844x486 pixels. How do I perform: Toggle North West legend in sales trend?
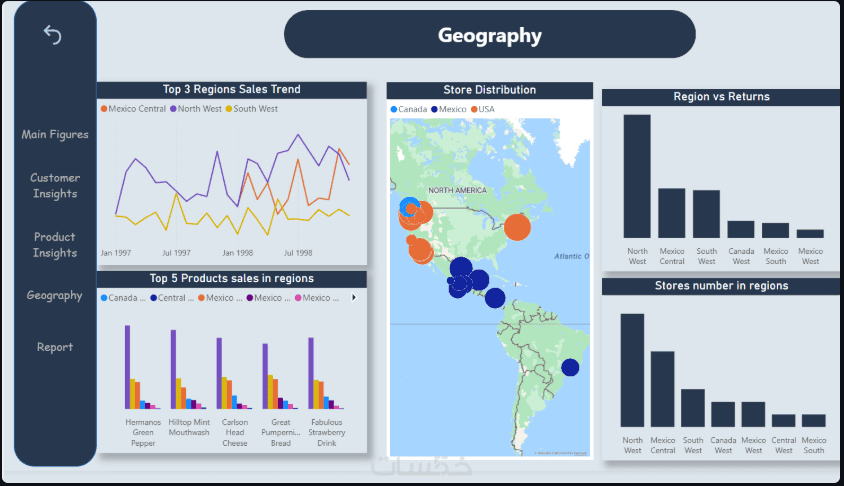click(196, 109)
